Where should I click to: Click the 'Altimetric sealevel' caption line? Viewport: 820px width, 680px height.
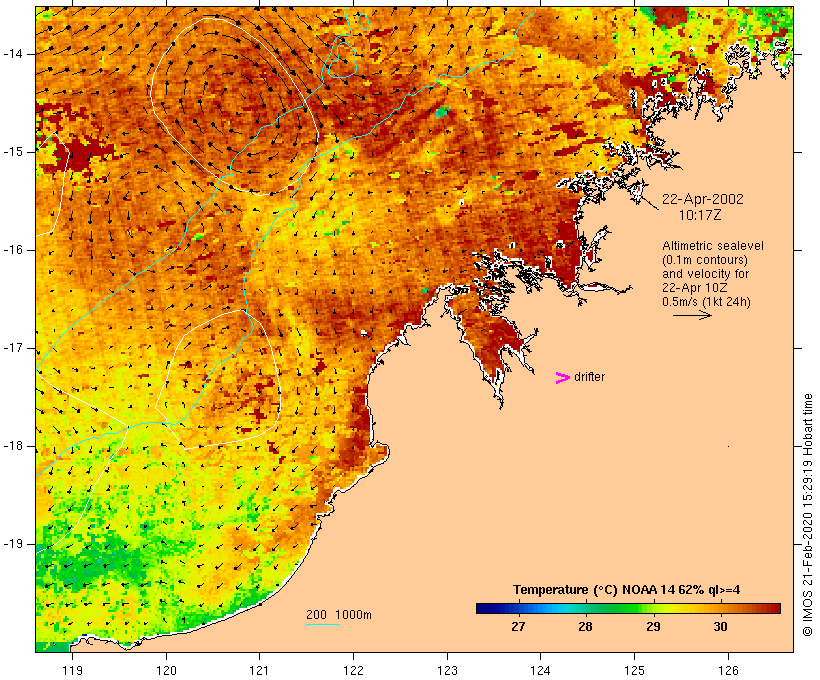713,245
